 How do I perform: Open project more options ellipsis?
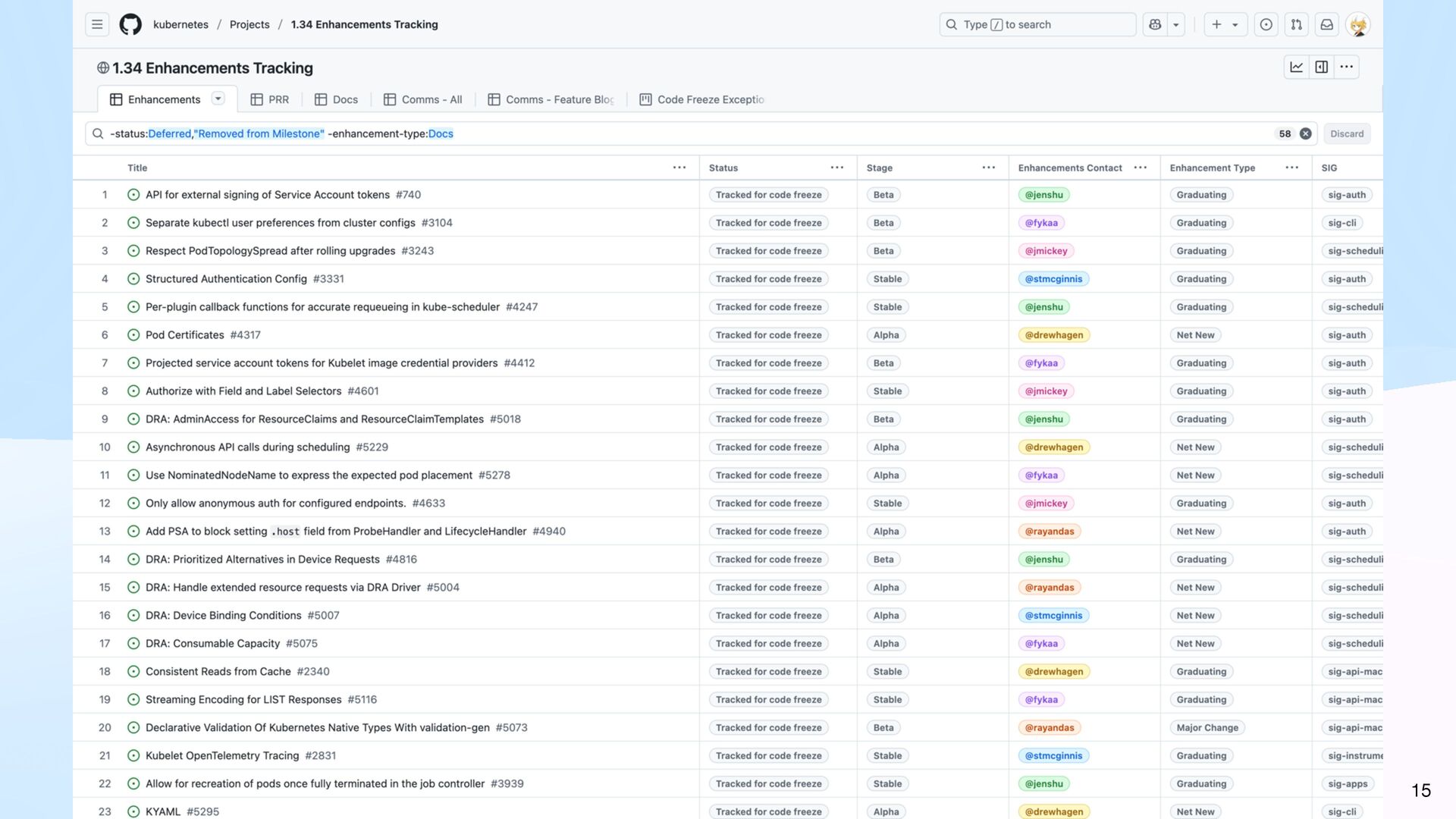point(1347,67)
